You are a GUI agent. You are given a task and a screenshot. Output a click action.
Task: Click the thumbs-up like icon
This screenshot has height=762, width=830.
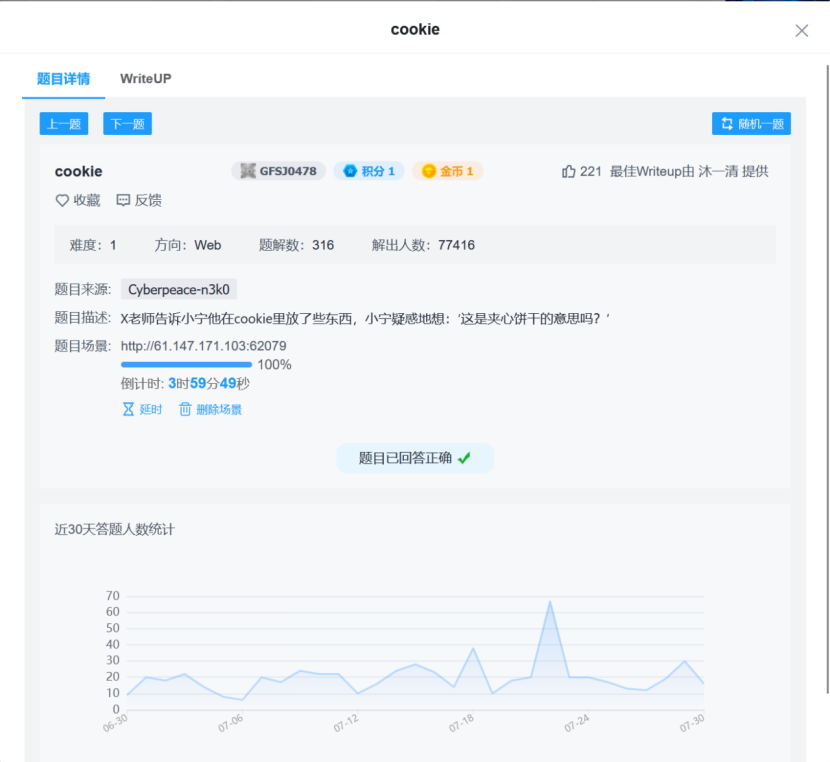[x=569, y=171]
